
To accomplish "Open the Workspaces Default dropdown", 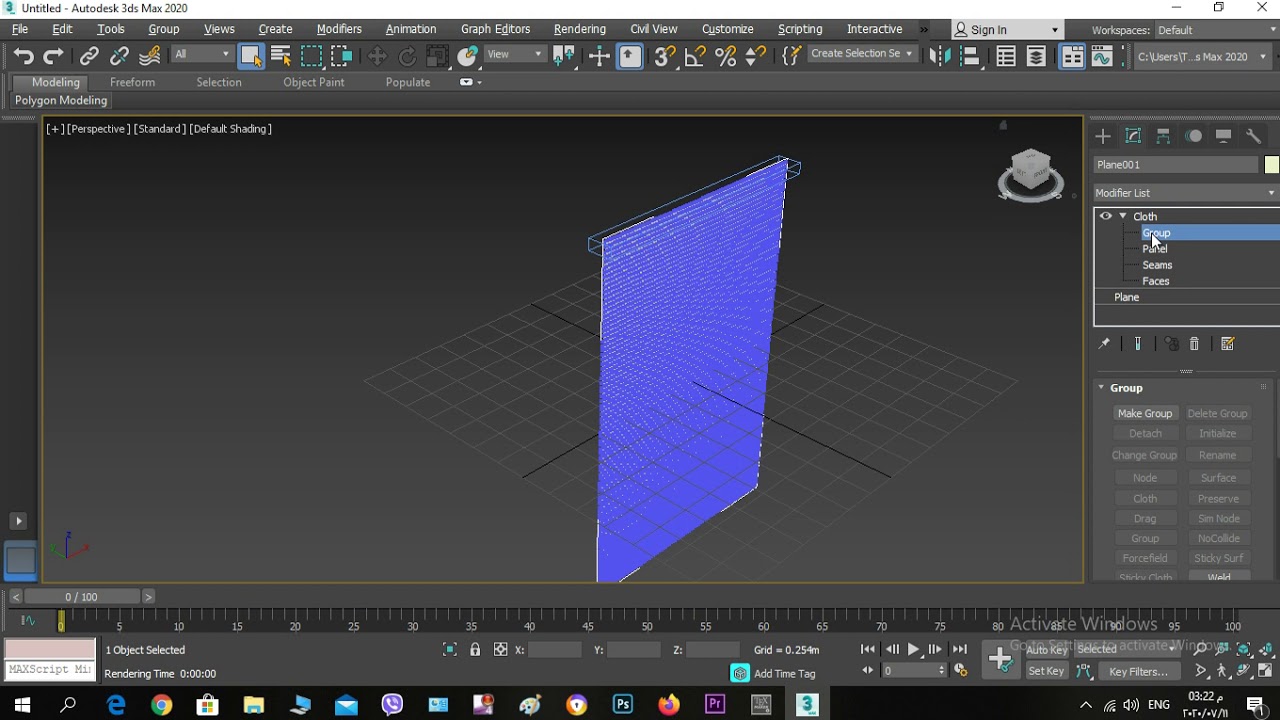I will tap(1216, 30).
